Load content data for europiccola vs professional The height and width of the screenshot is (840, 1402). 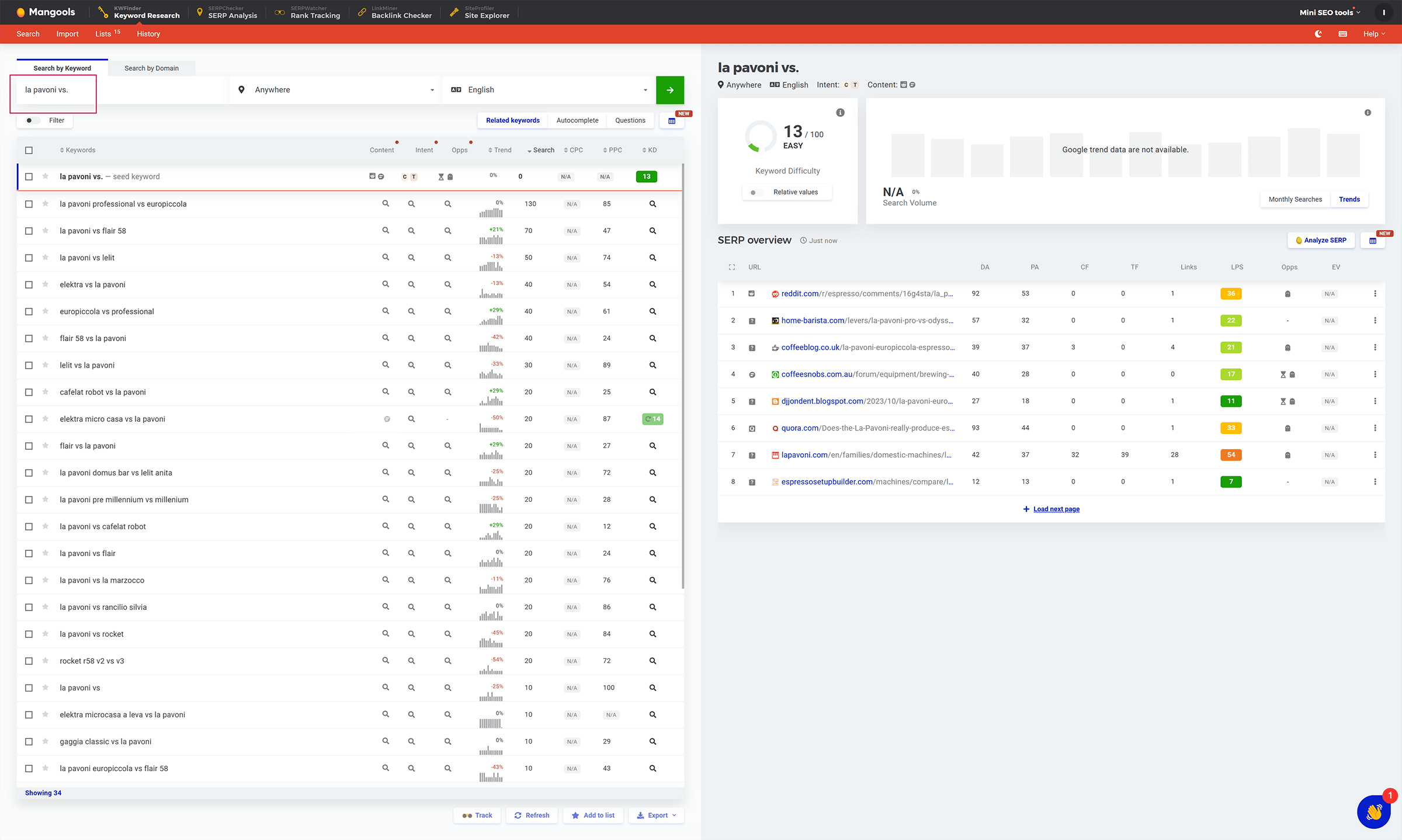tap(386, 311)
